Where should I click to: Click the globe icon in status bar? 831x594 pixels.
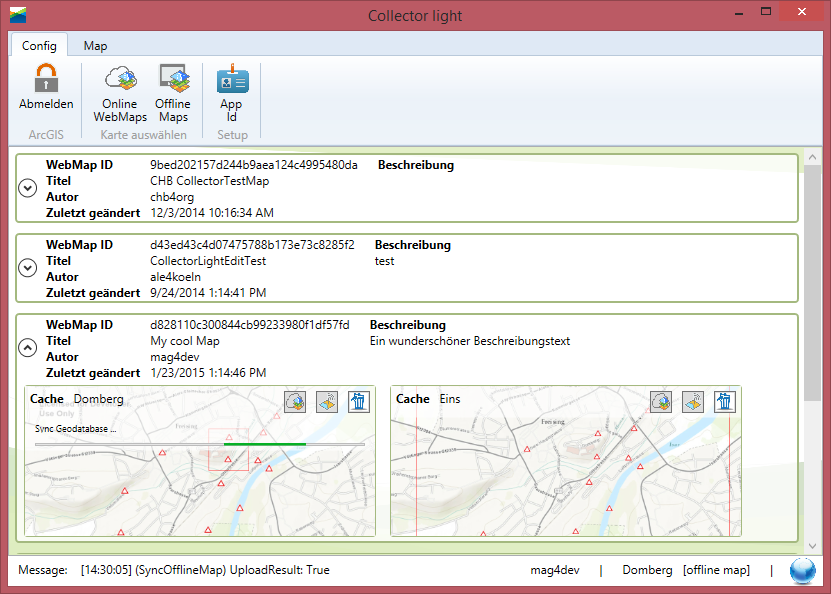[802, 571]
